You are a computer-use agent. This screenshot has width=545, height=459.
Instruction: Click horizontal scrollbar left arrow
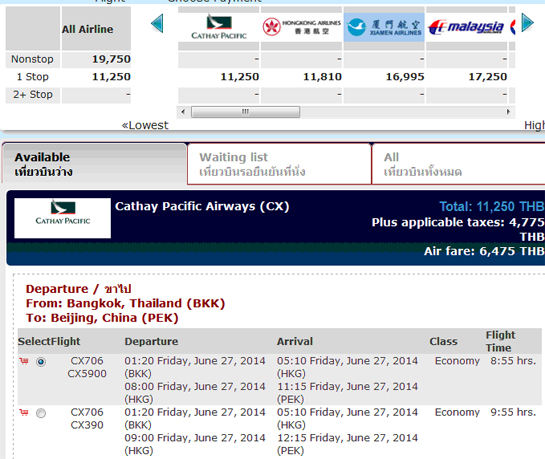coord(183,112)
